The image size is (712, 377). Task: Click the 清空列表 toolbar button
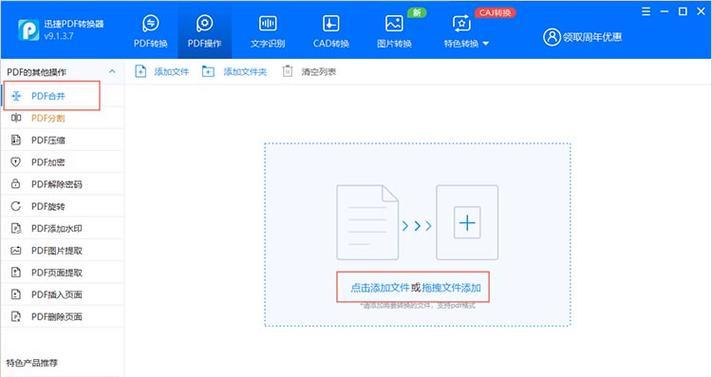pyautogui.click(x=309, y=72)
